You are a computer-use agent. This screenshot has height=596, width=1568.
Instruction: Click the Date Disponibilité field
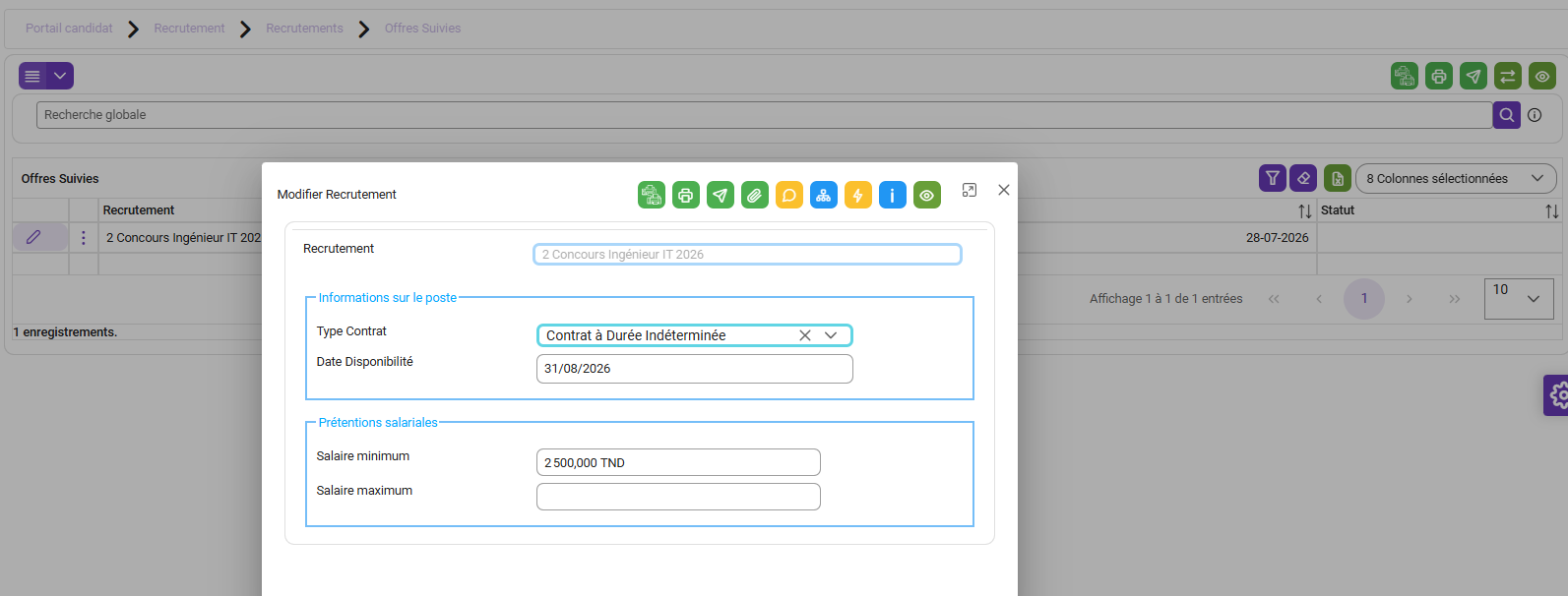click(695, 369)
